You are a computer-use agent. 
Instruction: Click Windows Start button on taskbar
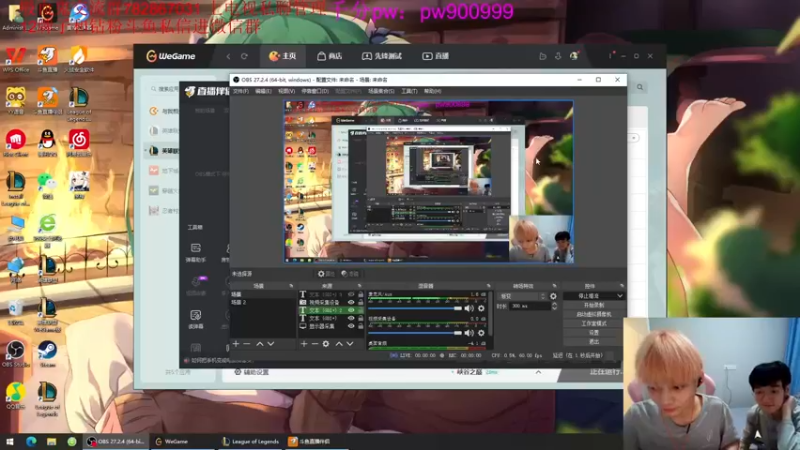pyautogui.click(x=10, y=441)
